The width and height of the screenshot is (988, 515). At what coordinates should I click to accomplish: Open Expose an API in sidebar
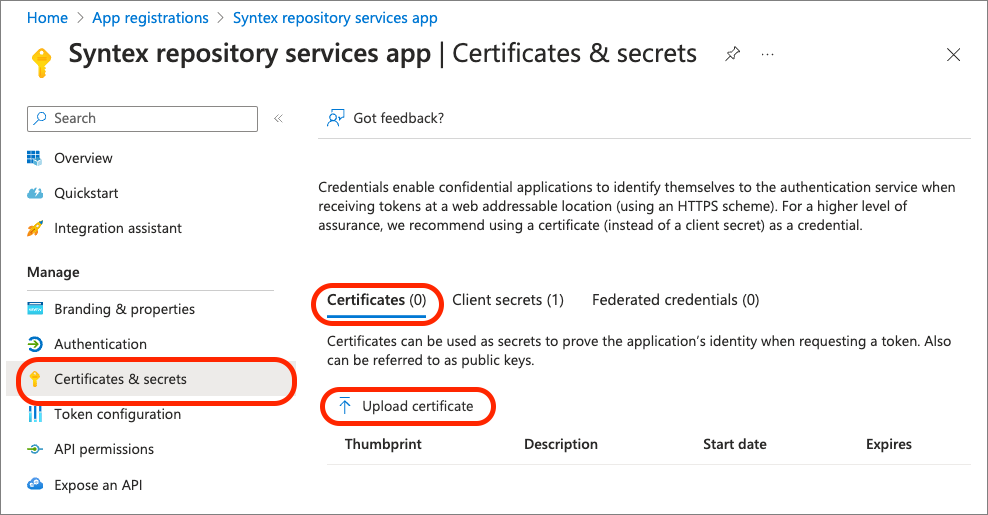(98, 485)
